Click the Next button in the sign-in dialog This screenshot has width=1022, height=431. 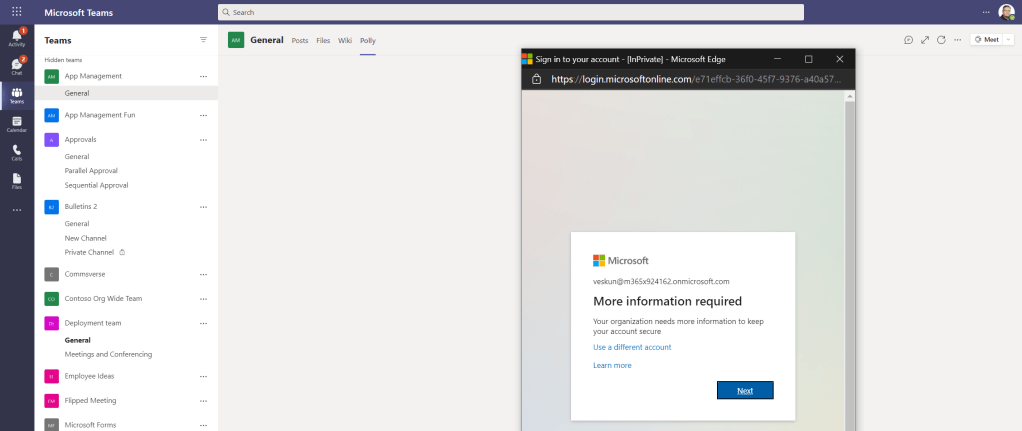pyautogui.click(x=745, y=390)
